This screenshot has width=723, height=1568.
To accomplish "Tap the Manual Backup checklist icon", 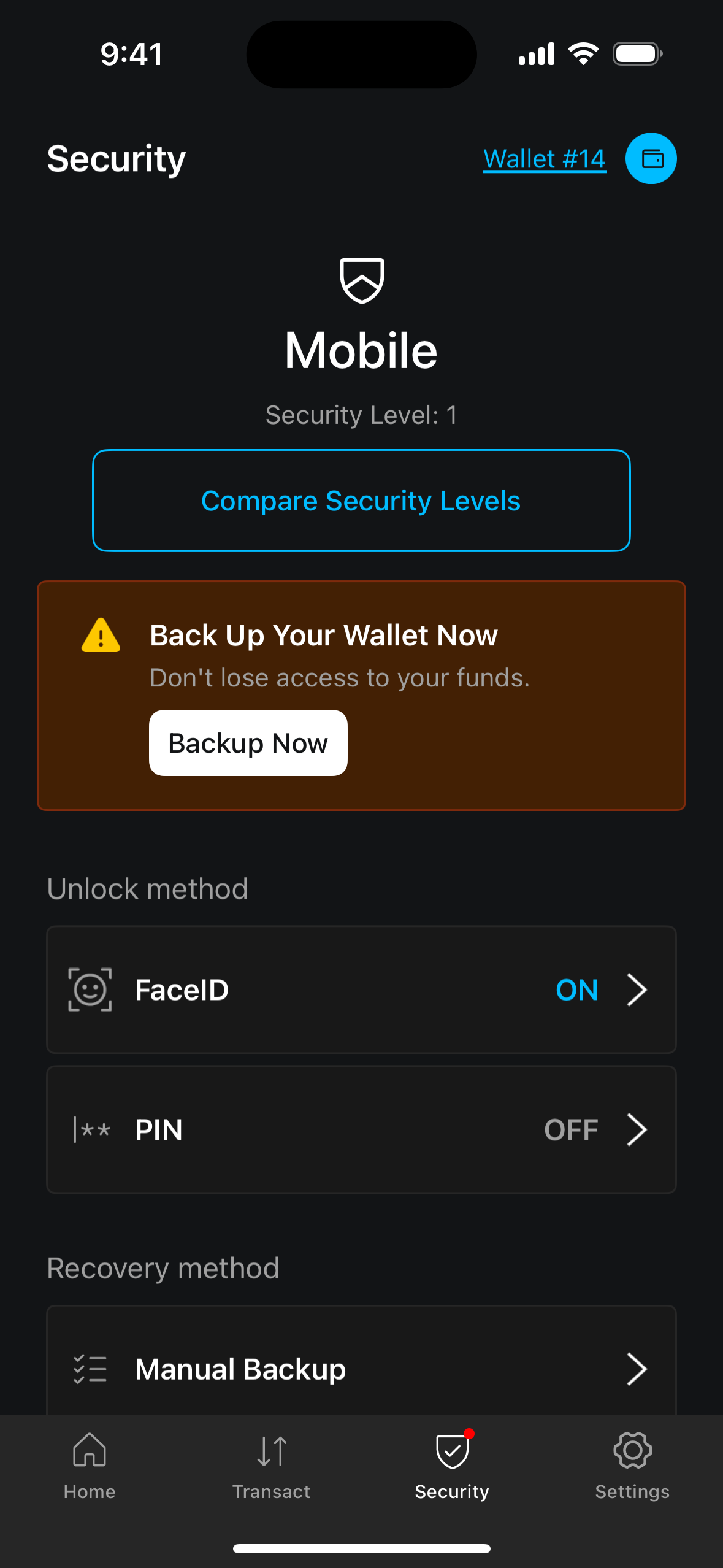I will tap(90, 1369).
